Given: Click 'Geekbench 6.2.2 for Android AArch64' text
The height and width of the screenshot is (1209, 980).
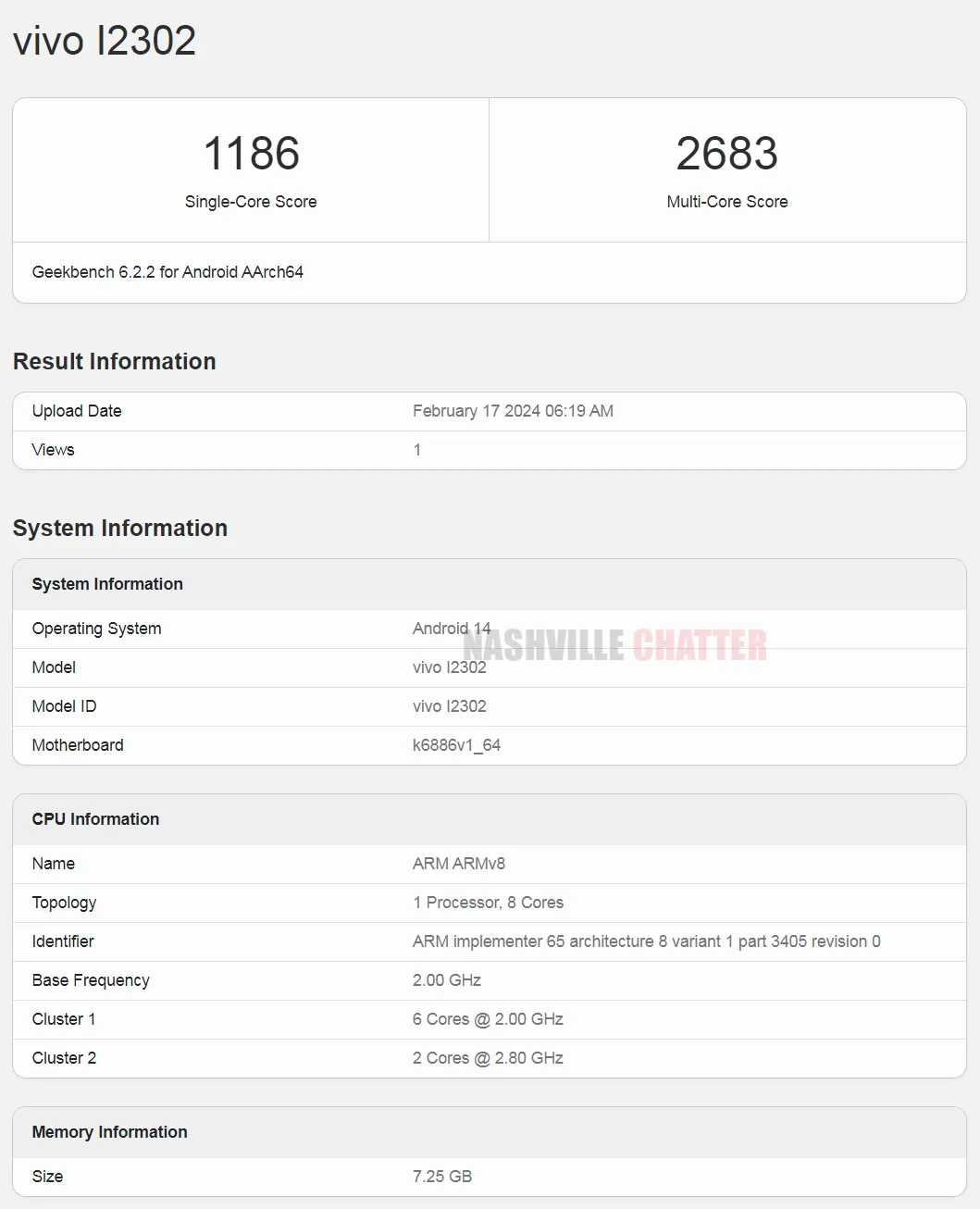Looking at the screenshot, I should pyautogui.click(x=167, y=272).
